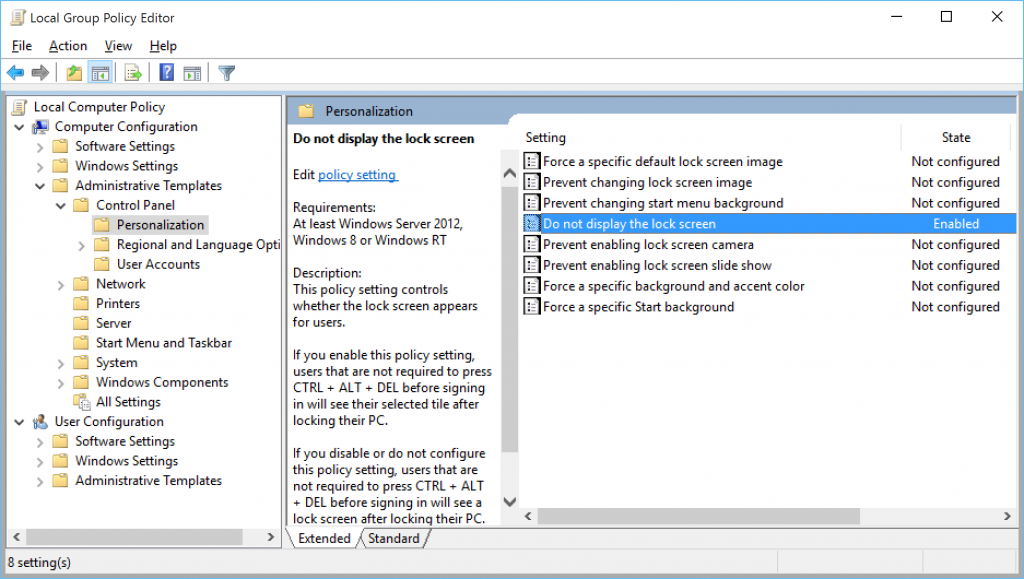The height and width of the screenshot is (579, 1024).
Task: Click the policy setting link
Action: (x=357, y=173)
